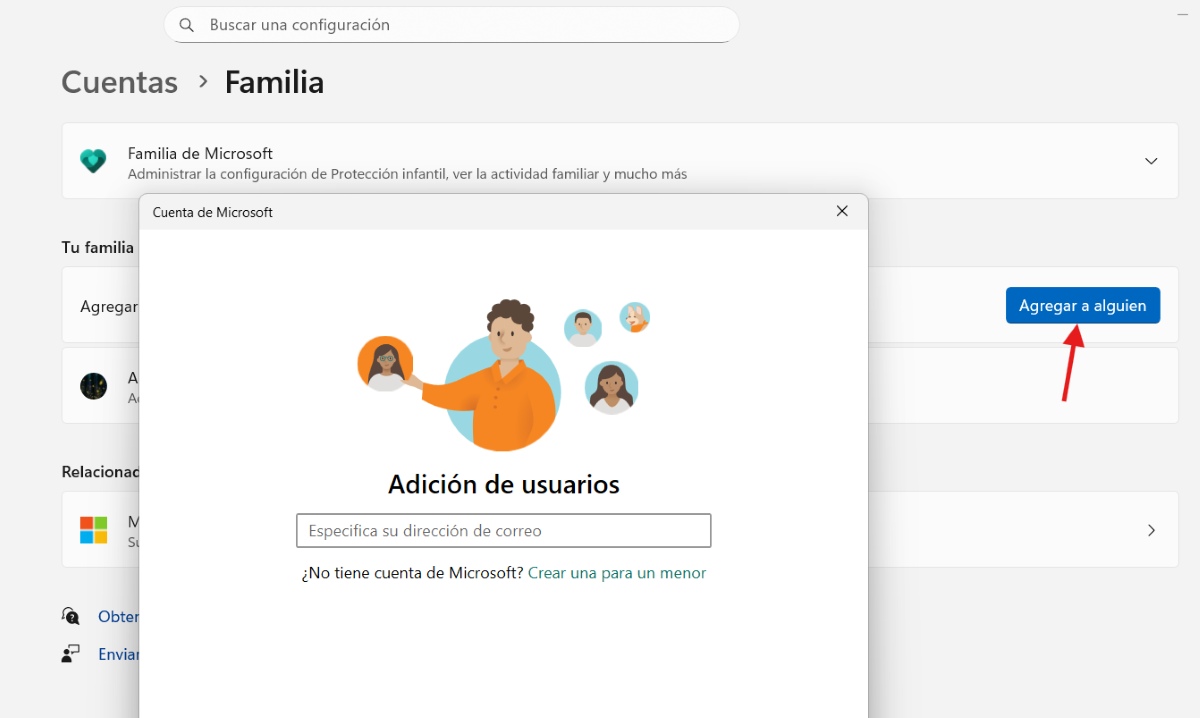Select the Familia breadcrumb title

tap(274, 82)
